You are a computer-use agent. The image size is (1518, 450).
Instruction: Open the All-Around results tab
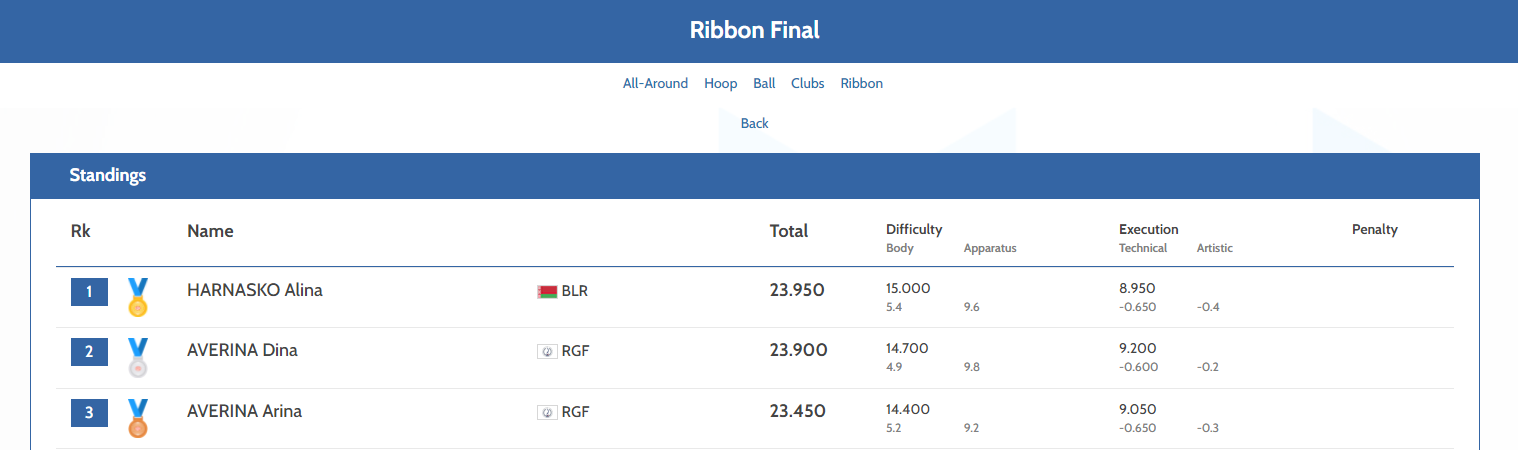point(655,84)
